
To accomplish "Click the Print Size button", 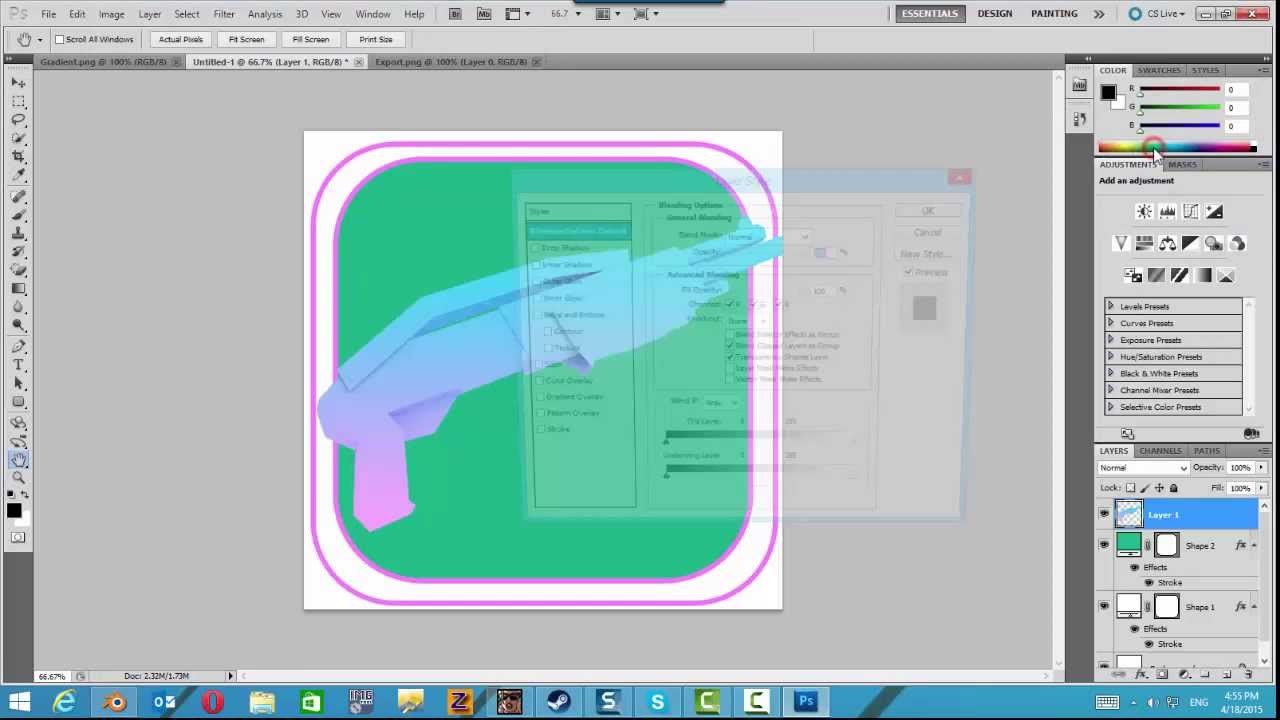I will click(x=375, y=39).
